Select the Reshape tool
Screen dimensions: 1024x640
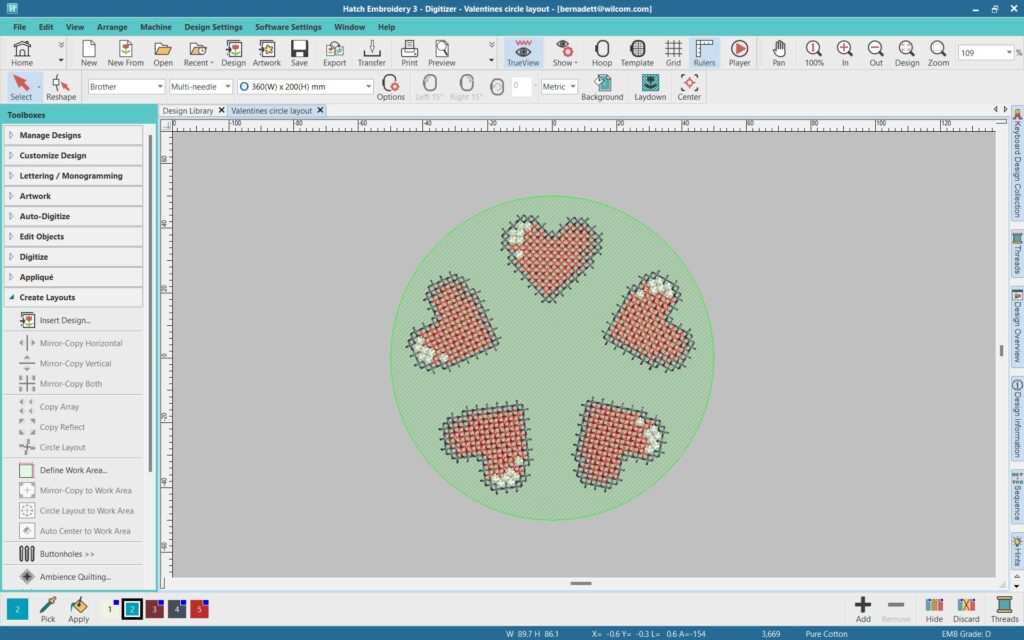pyautogui.click(x=60, y=87)
